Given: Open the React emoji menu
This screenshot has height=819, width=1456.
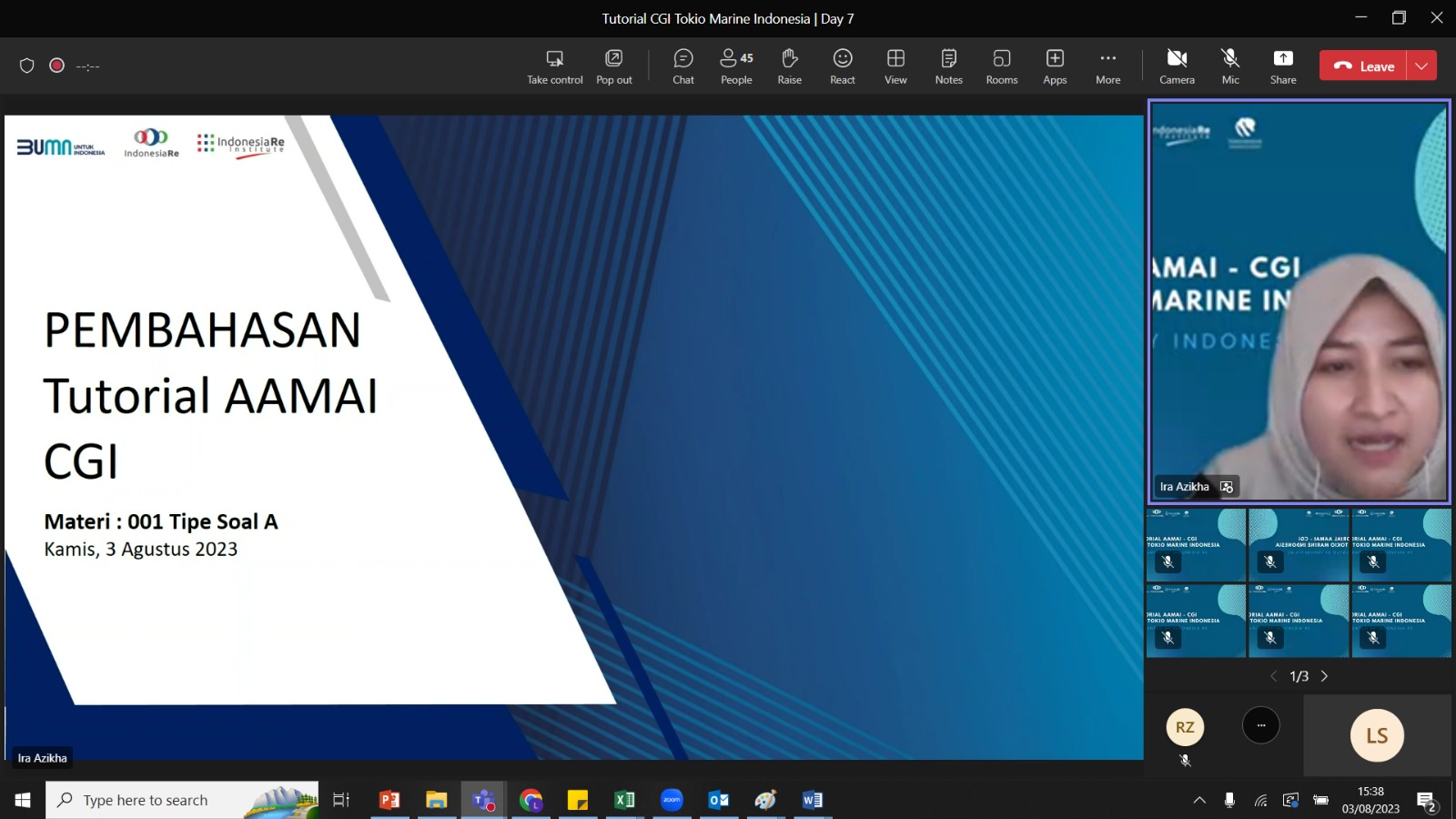Looking at the screenshot, I should click(x=843, y=66).
